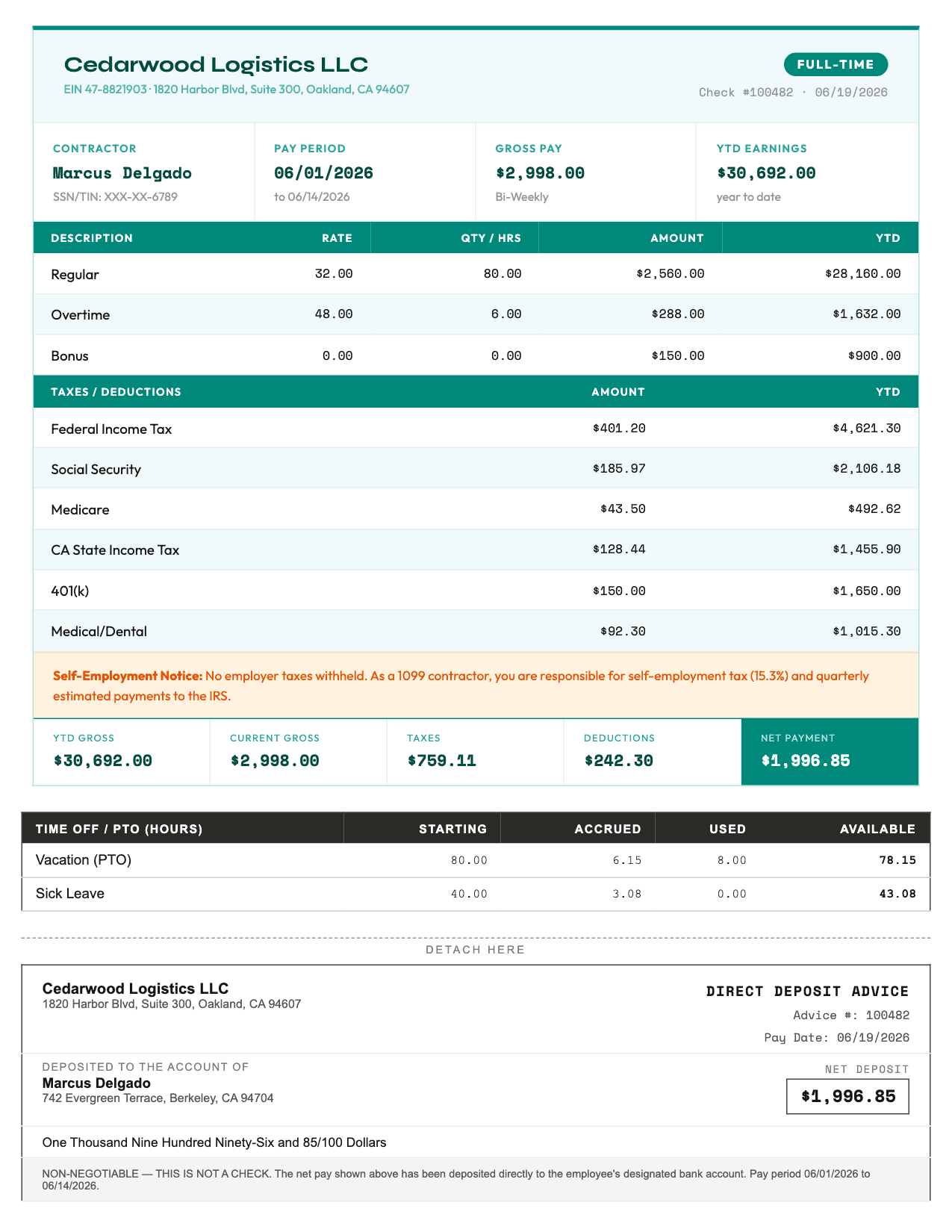The image size is (952, 1232).
Task: Select Medicare label
Action: [x=80, y=510]
